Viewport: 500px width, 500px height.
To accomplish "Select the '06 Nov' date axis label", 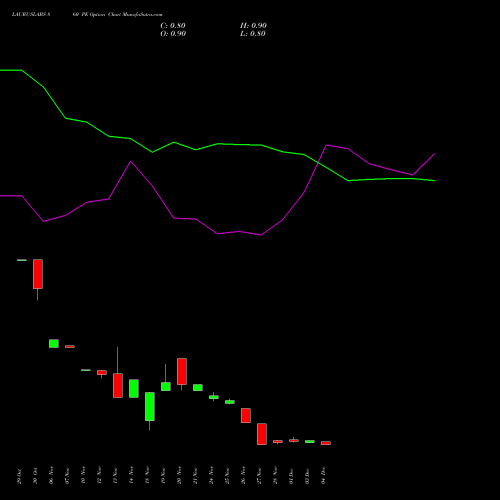I will click(51, 476).
